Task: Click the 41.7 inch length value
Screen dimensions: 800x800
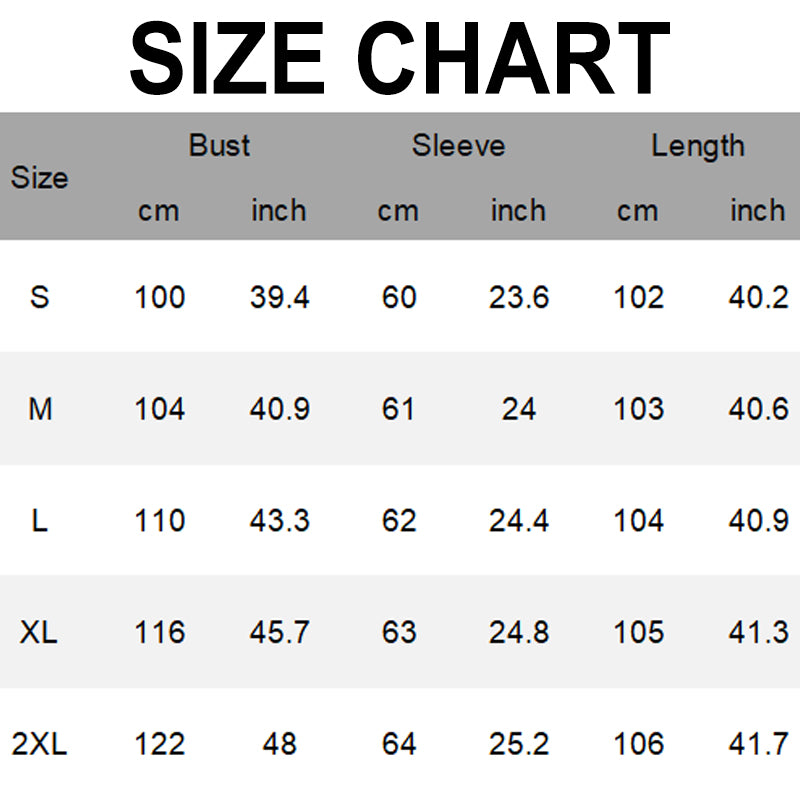Action: [758, 744]
